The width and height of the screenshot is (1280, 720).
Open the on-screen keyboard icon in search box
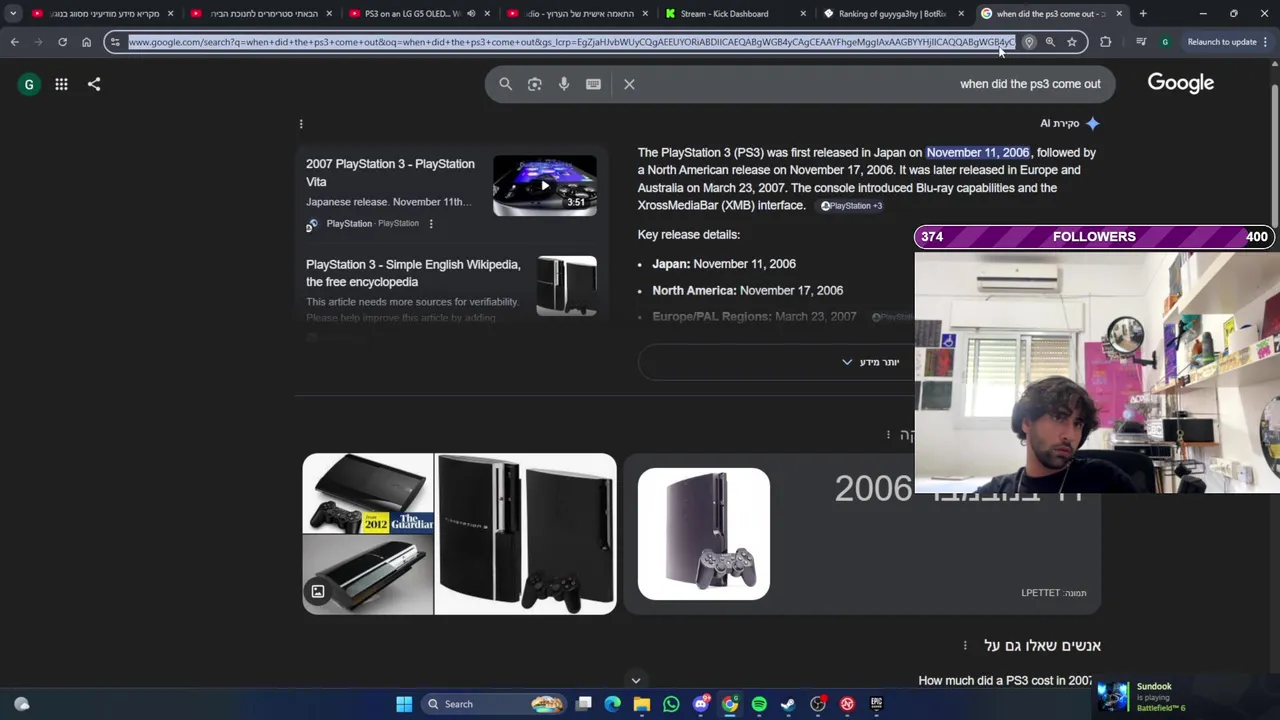pyautogui.click(x=593, y=84)
